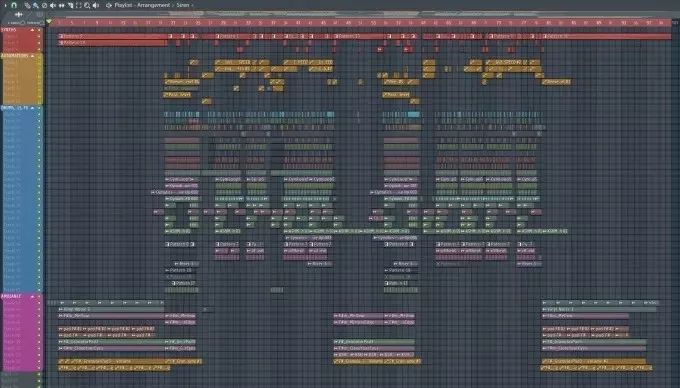This screenshot has height=388, width=680.
Task: Select the Slice tool
Action: point(71,6)
